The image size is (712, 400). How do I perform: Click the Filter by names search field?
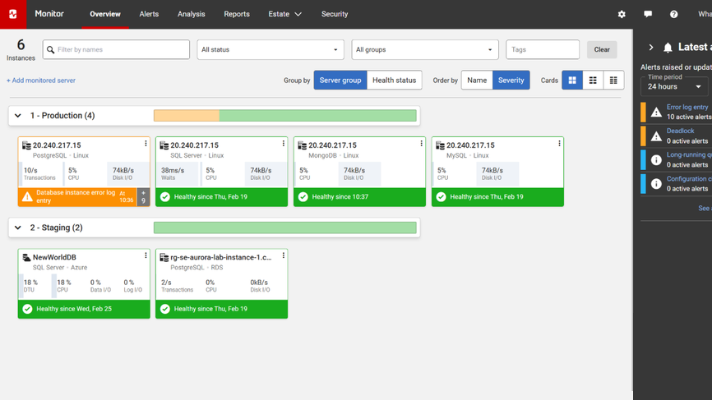(115, 49)
